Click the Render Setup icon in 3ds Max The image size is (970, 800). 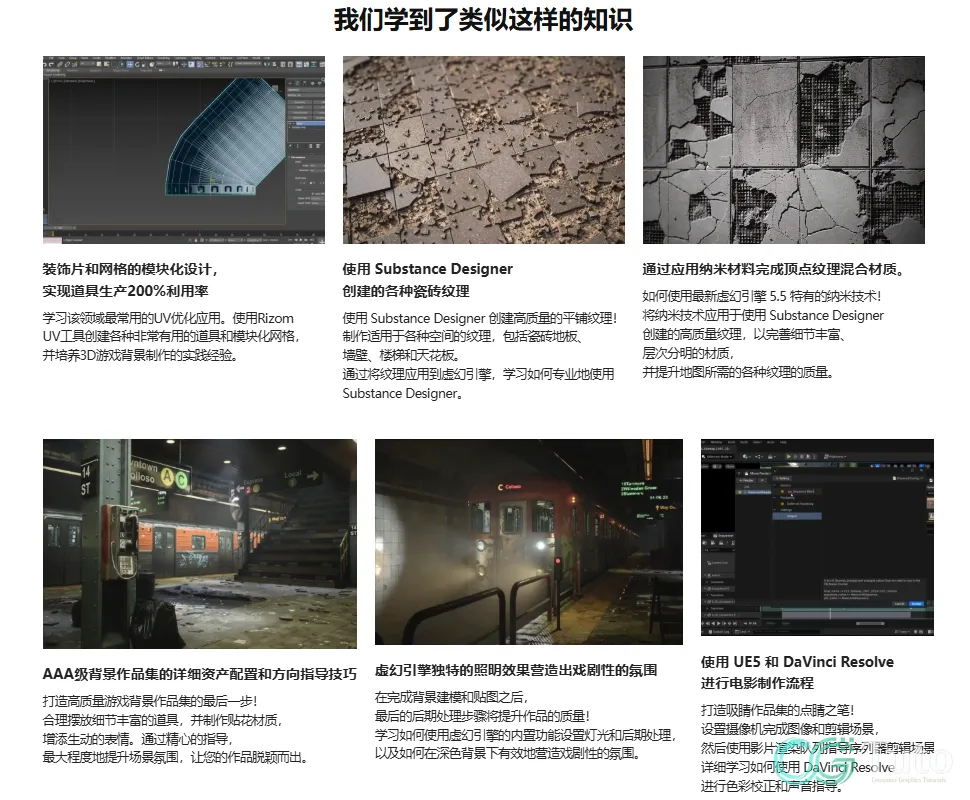pos(306,63)
